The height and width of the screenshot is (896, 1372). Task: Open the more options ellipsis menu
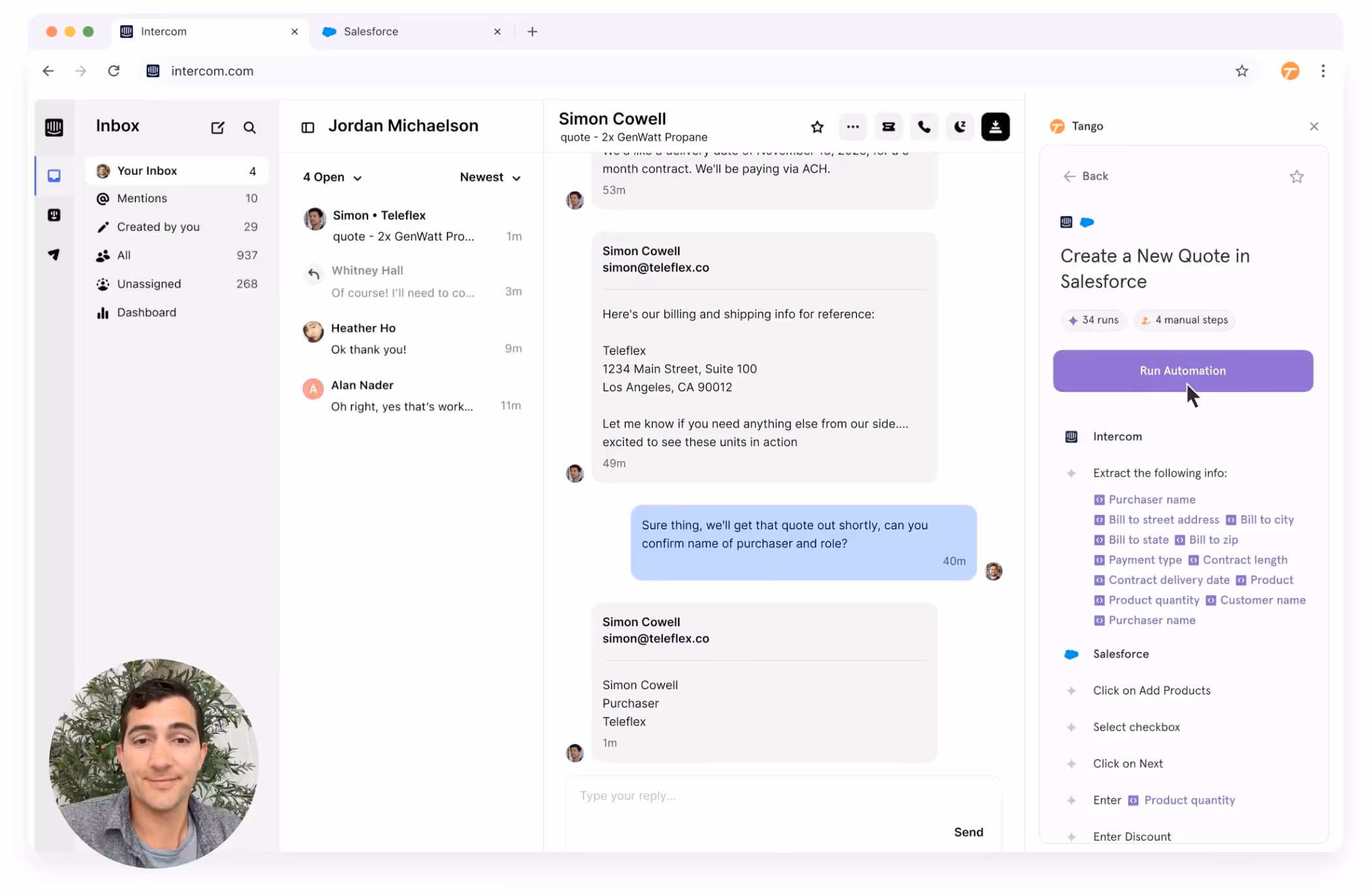tap(852, 127)
